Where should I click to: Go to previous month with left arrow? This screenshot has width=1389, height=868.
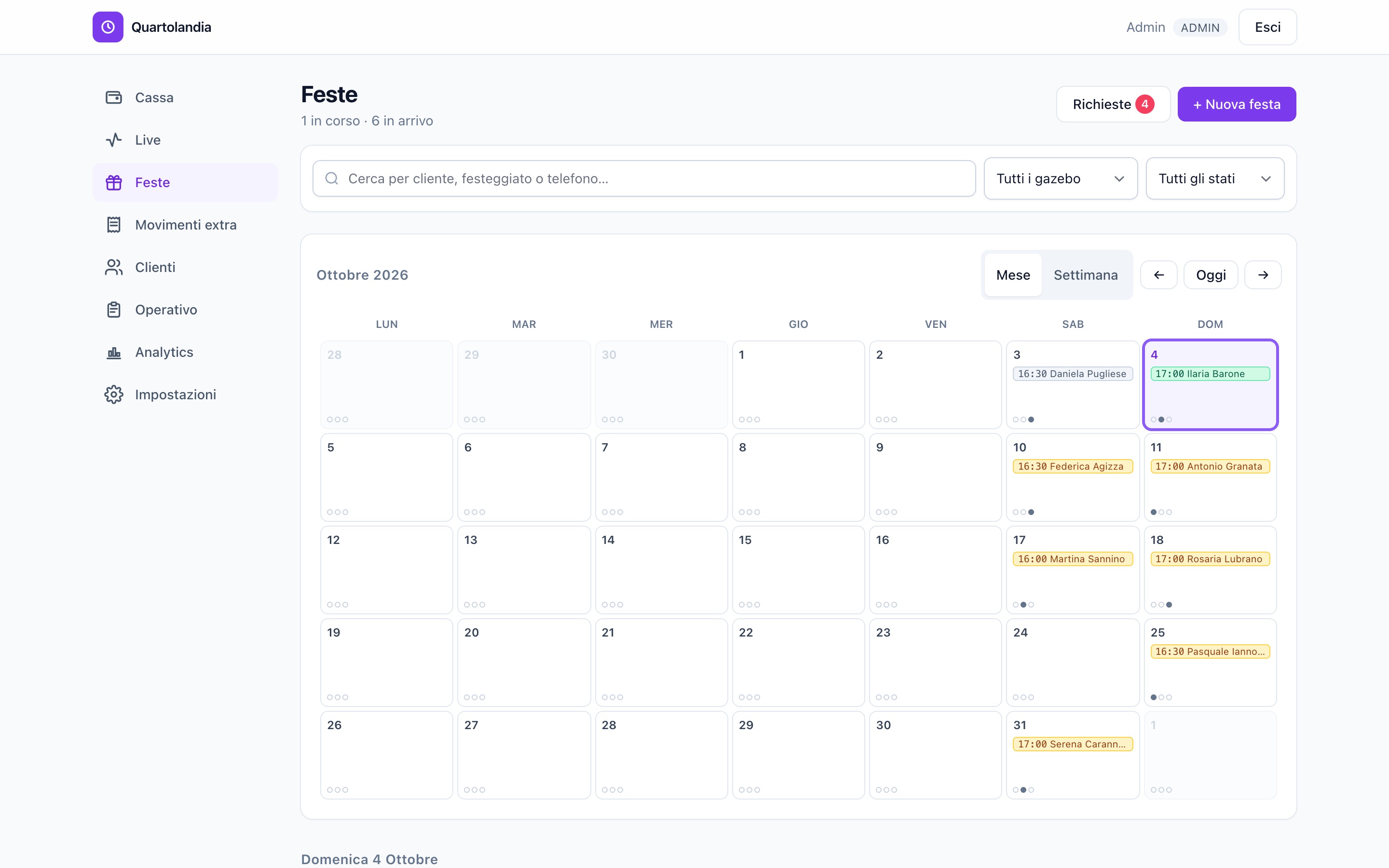(x=1159, y=275)
